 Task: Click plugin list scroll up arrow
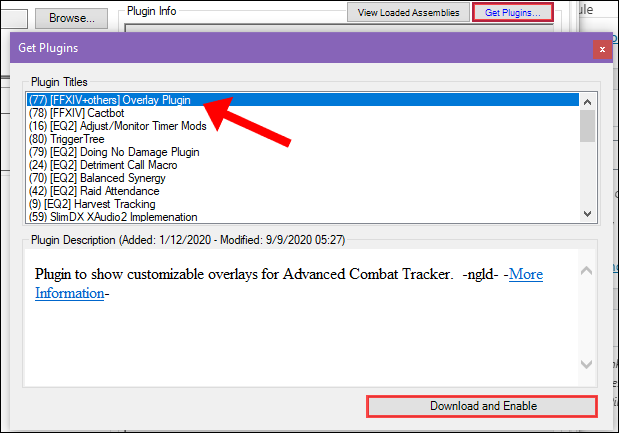(587, 102)
